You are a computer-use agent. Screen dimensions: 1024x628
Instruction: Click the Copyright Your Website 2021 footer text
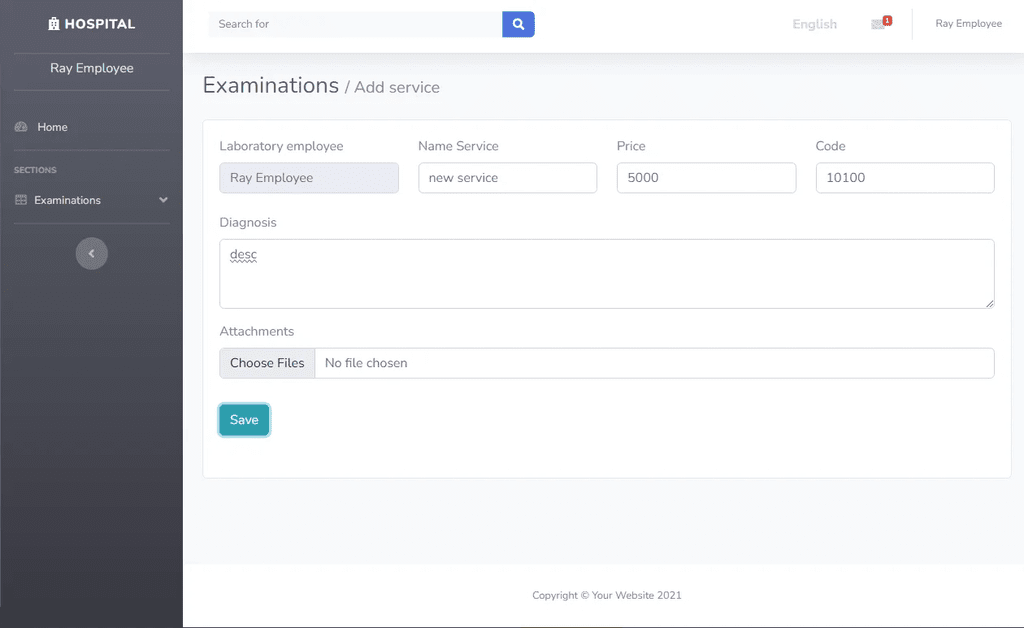pyautogui.click(x=607, y=595)
